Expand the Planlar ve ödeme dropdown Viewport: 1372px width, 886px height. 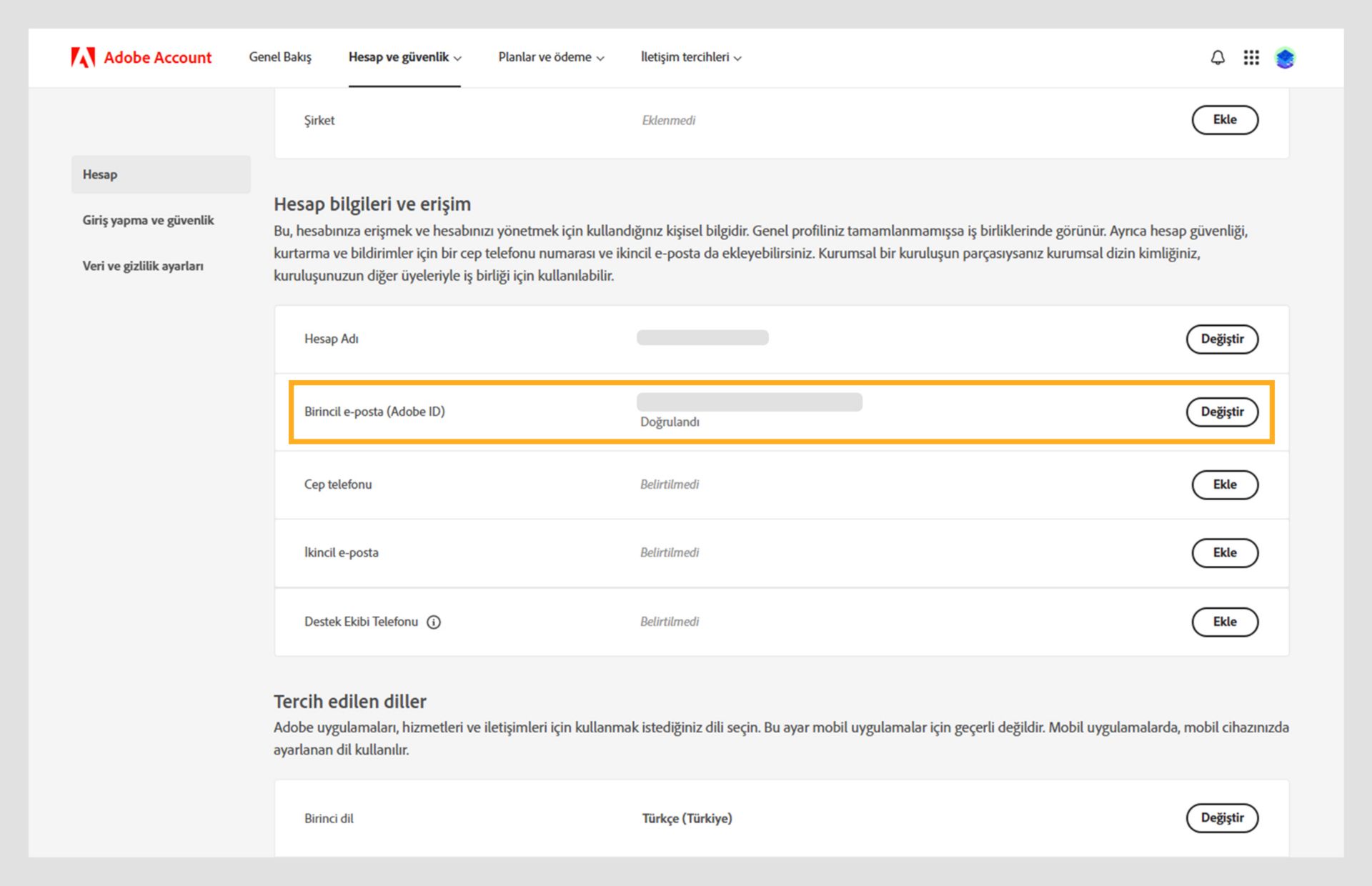pyautogui.click(x=551, y=57)
